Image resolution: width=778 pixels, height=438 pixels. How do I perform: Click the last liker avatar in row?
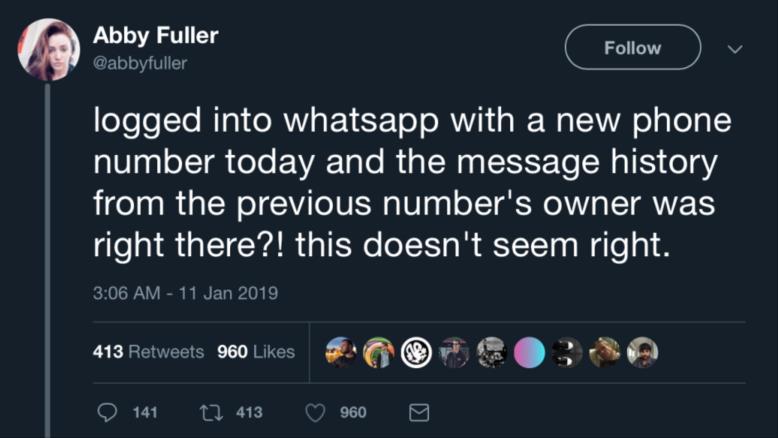643,352
